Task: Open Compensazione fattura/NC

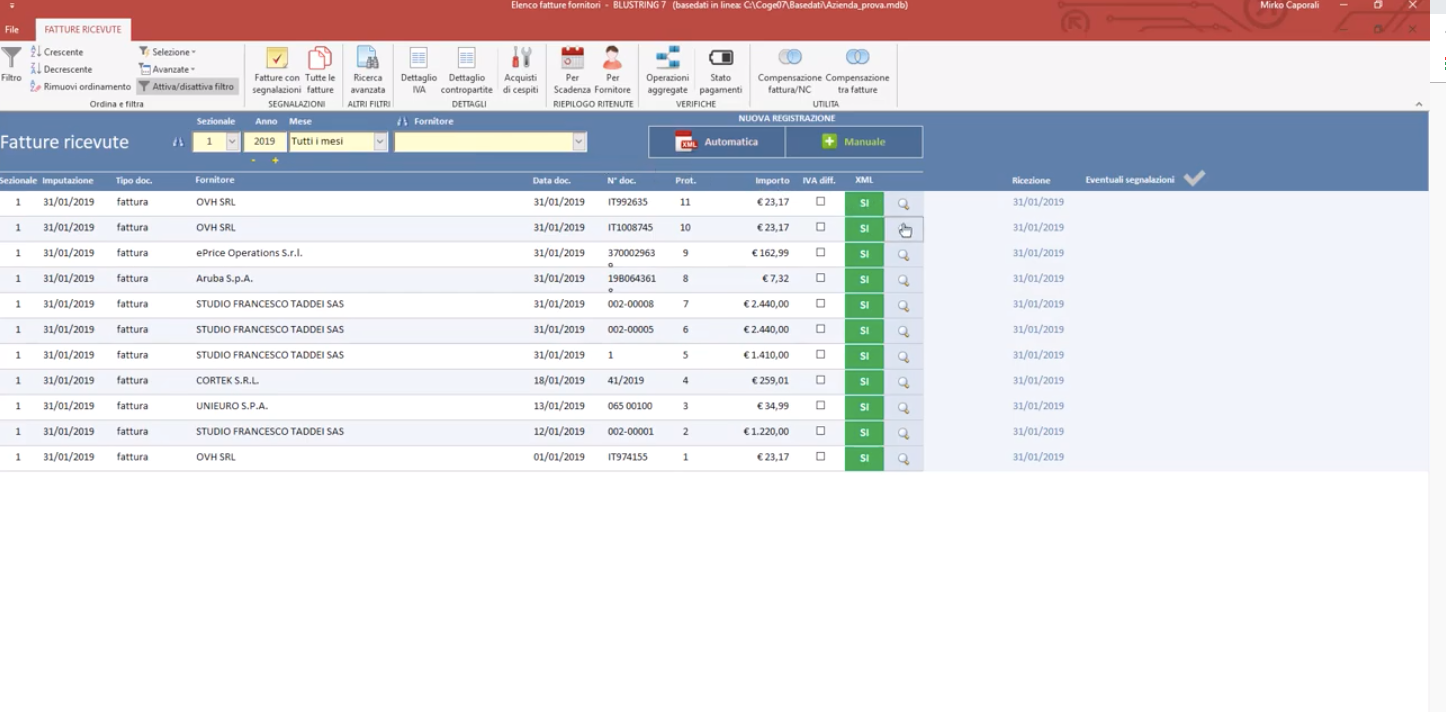Action: [790, 70]
